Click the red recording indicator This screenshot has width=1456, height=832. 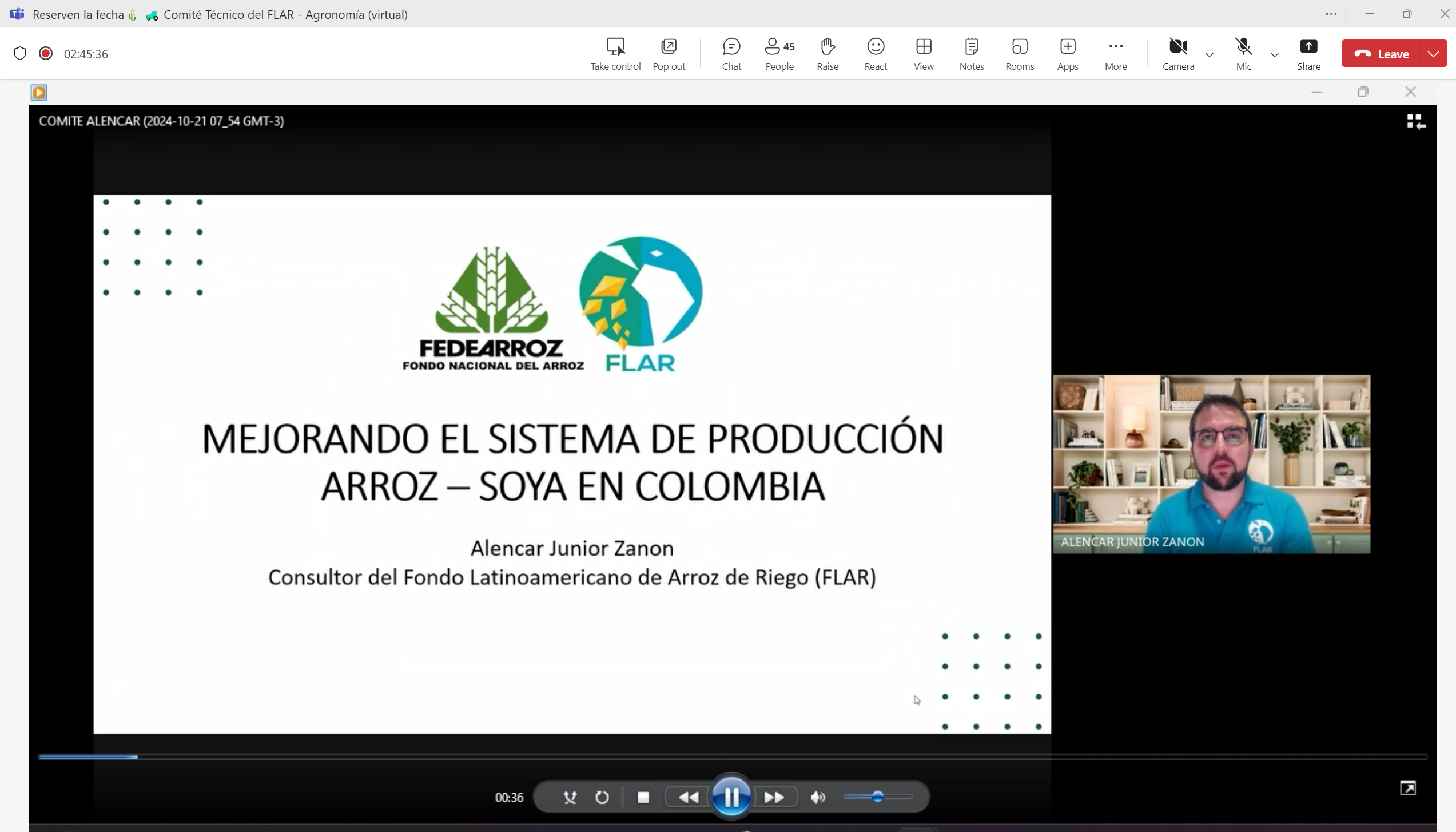pos(46,54)
